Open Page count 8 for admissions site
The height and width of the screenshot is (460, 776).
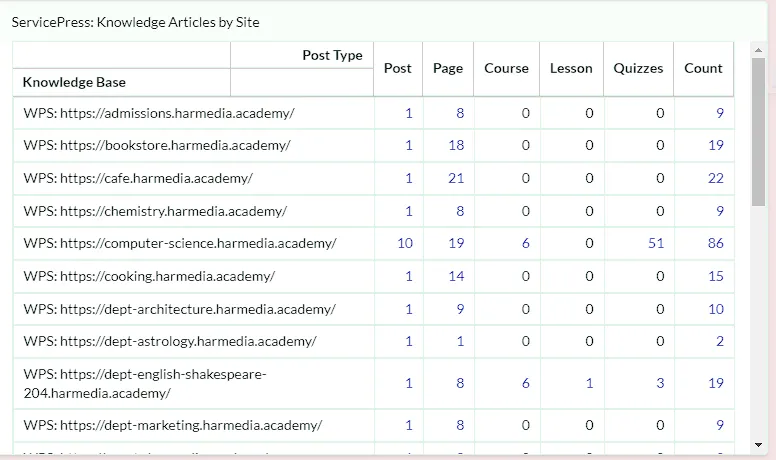pos(460,113)
